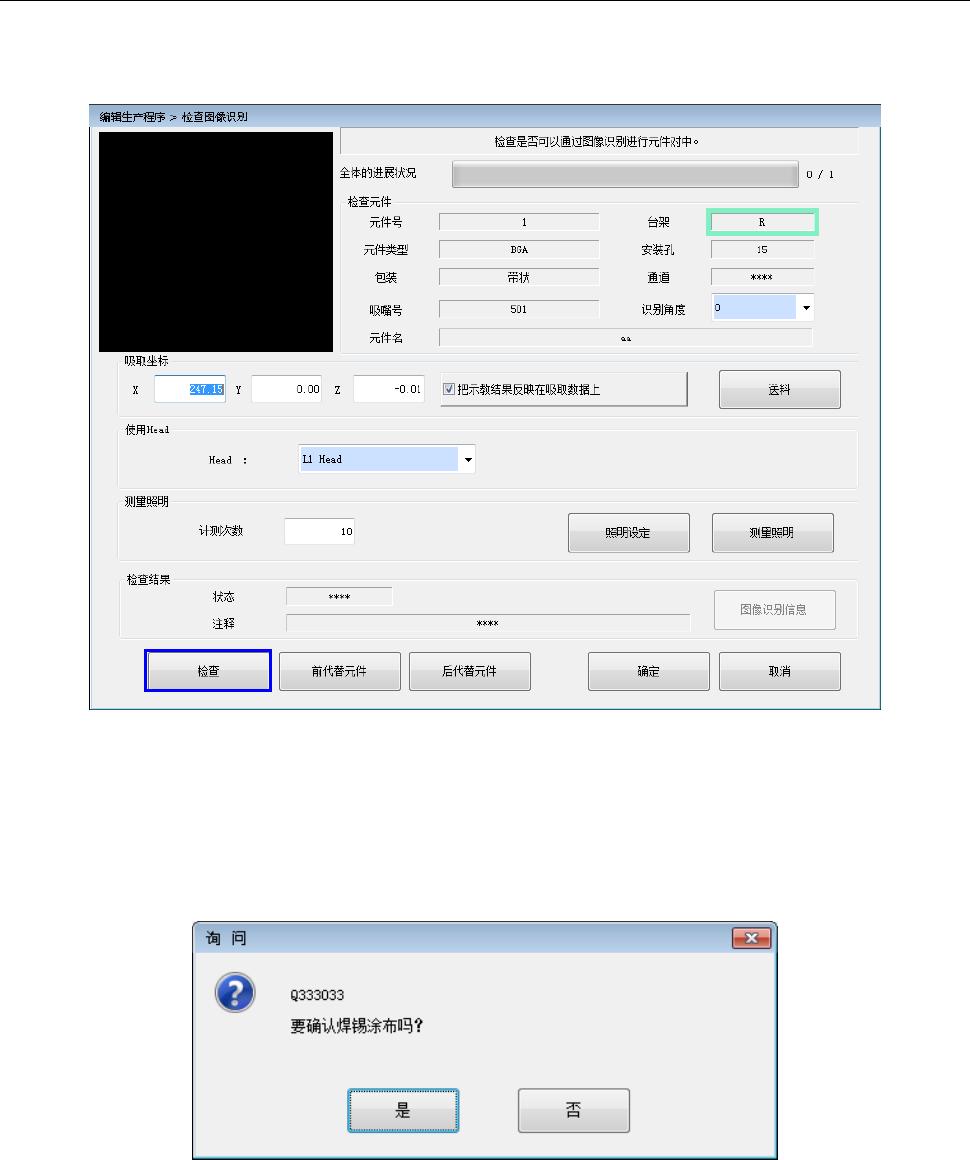Click the Q333033 message code text
The height and width of the screenshot is (1160, 970).
point(317,995)
